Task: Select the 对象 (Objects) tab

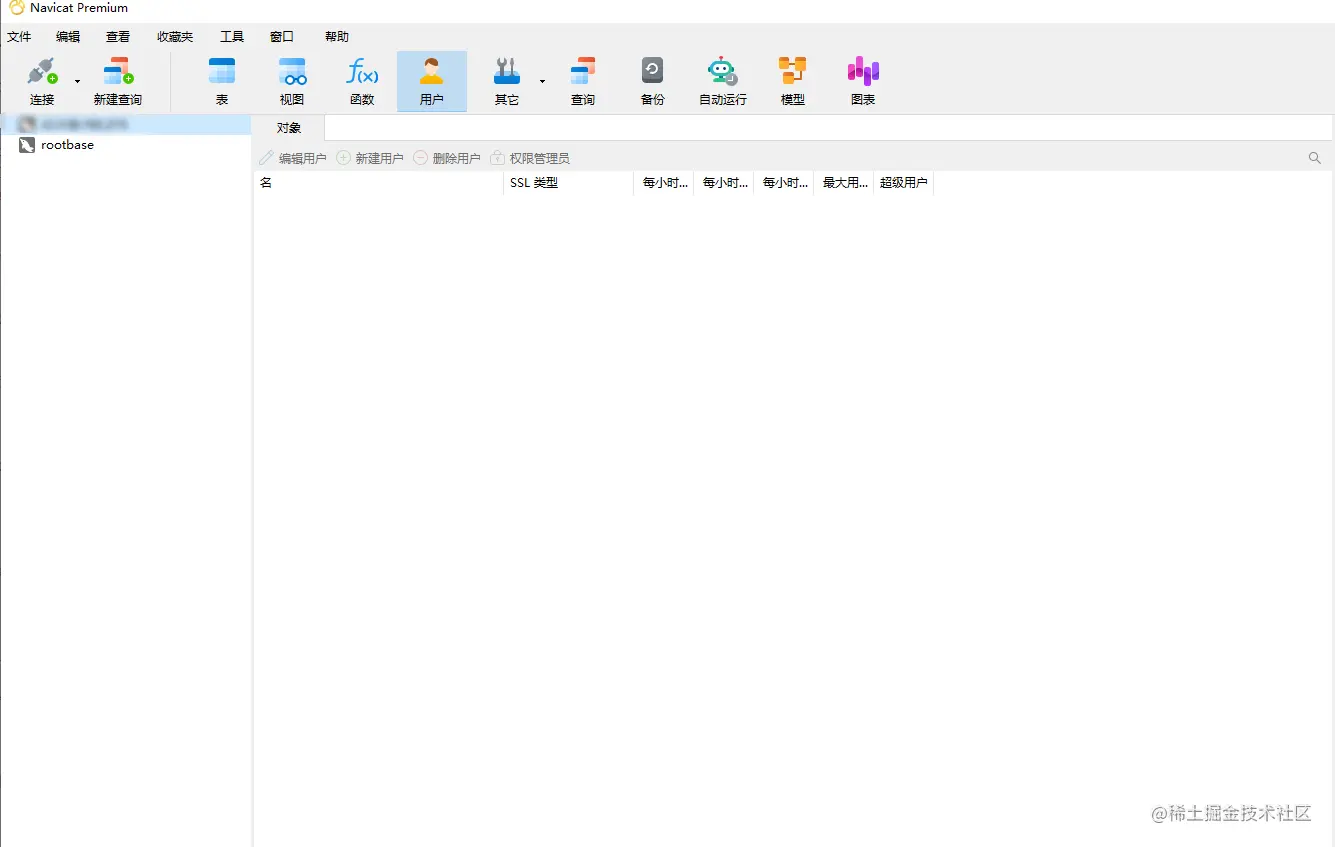Action: 289,128
